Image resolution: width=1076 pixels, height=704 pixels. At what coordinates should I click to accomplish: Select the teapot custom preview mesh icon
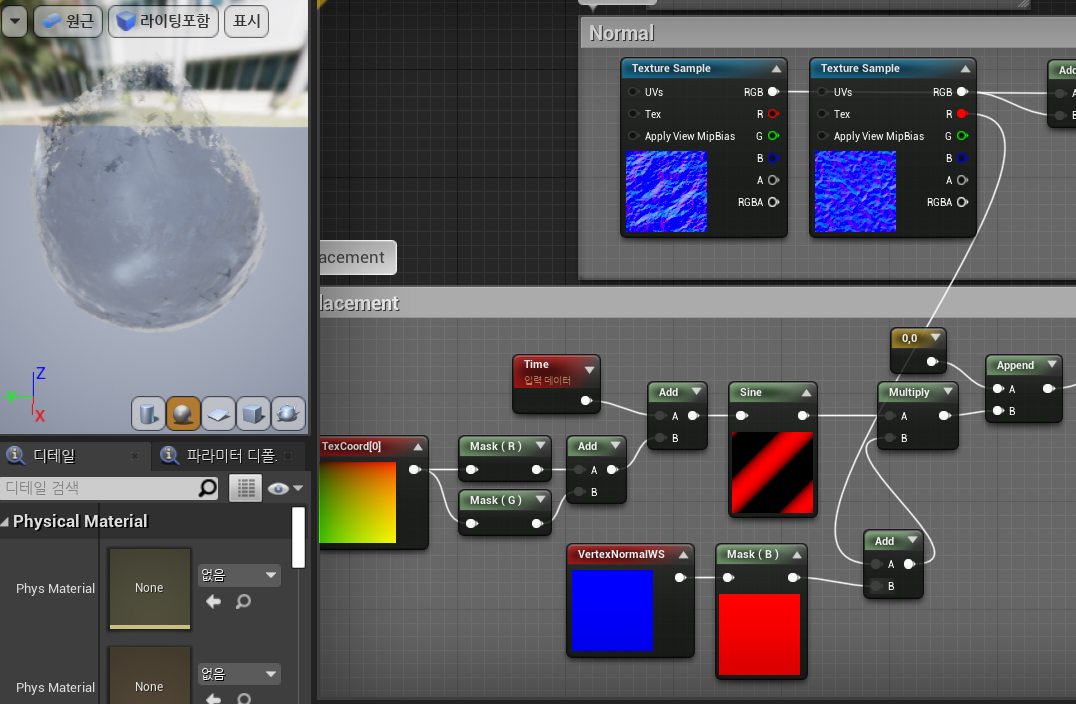point(288,413)
